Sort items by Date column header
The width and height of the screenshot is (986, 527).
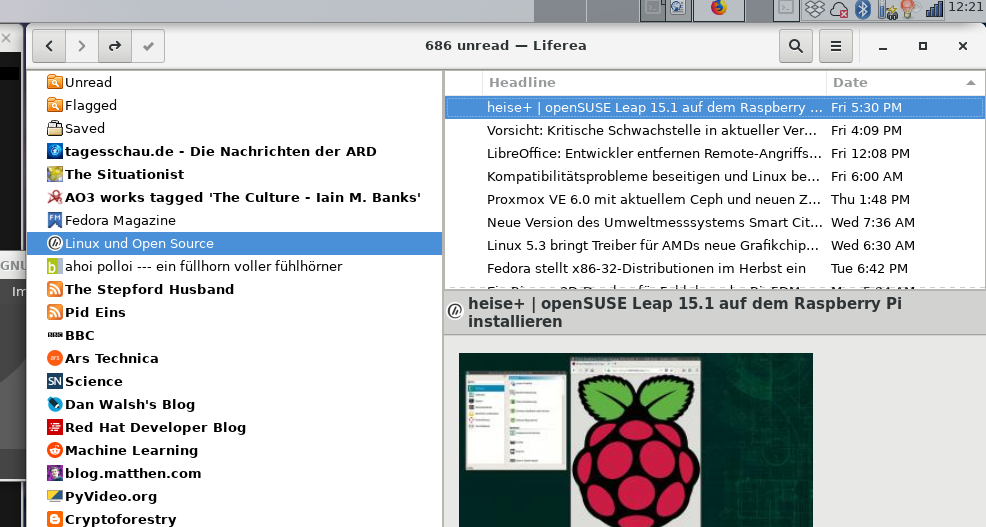[x=905, y=82]
